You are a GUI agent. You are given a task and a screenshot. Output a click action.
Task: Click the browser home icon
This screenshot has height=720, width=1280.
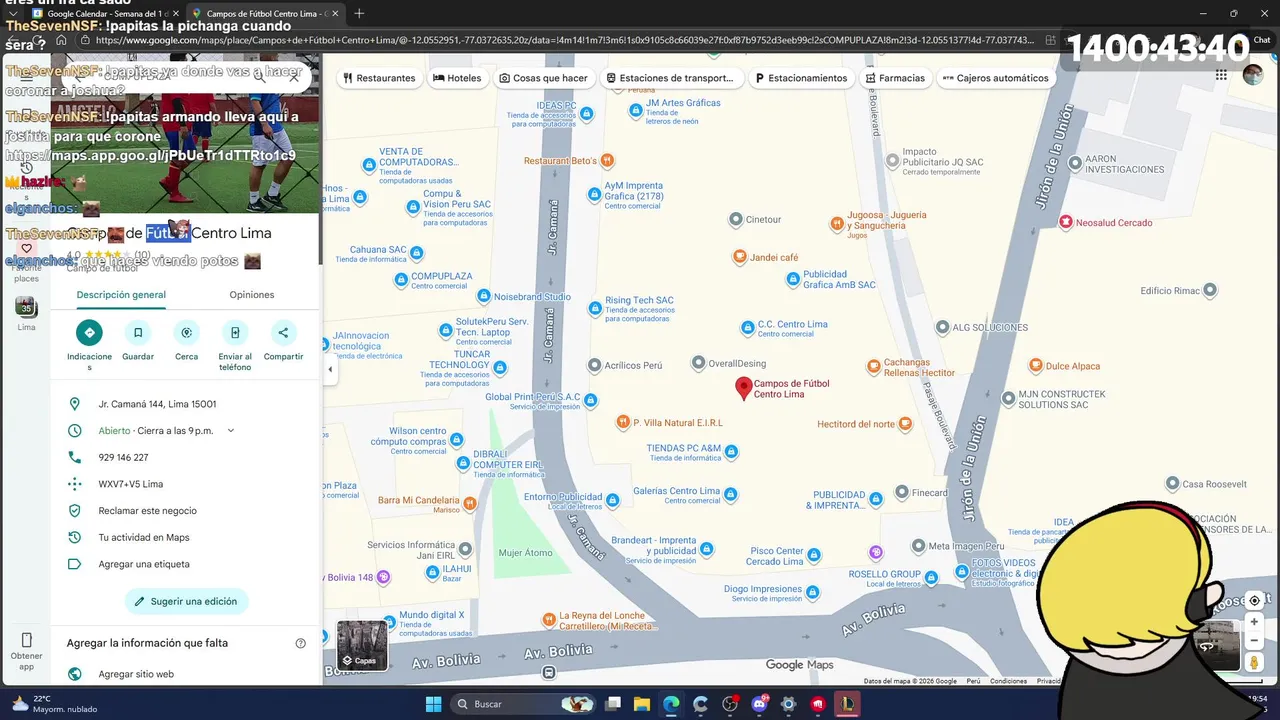[61, 40]
